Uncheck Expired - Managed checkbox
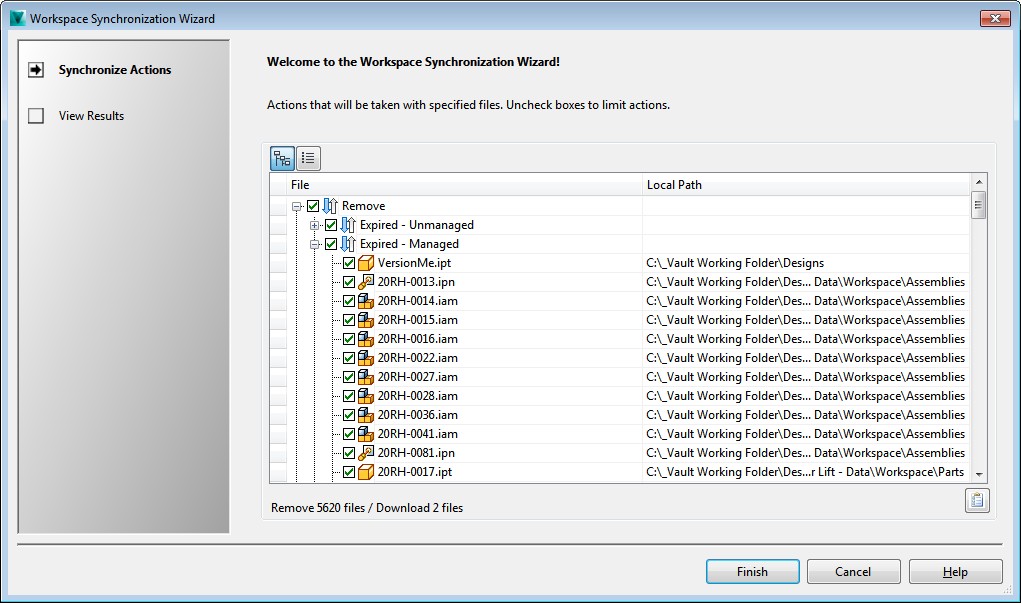 [331, 244]
